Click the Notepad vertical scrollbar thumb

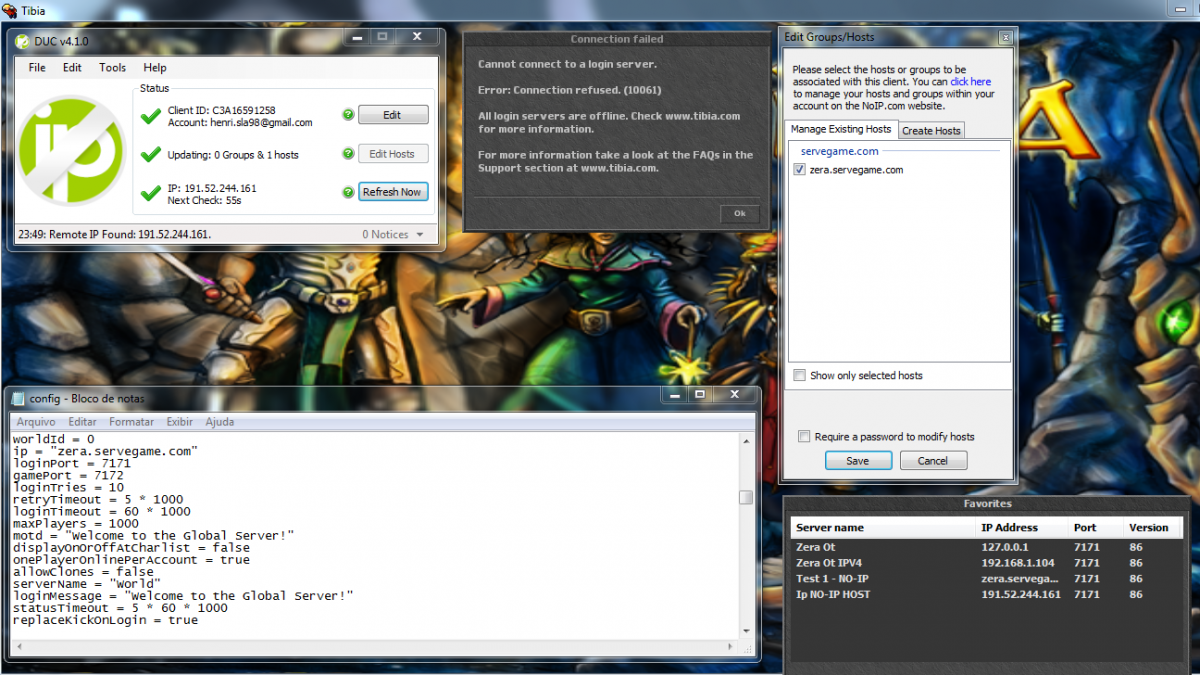click(x=746, y=498)
